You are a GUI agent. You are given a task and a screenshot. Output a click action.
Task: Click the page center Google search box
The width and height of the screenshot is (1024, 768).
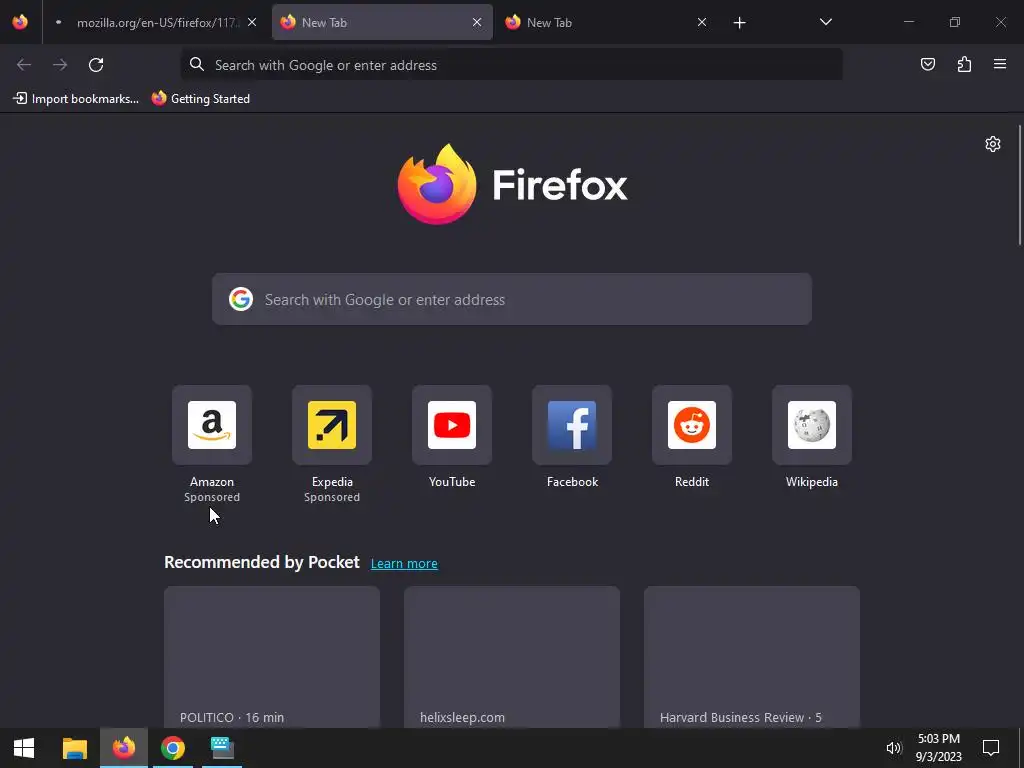pos(511,299)
